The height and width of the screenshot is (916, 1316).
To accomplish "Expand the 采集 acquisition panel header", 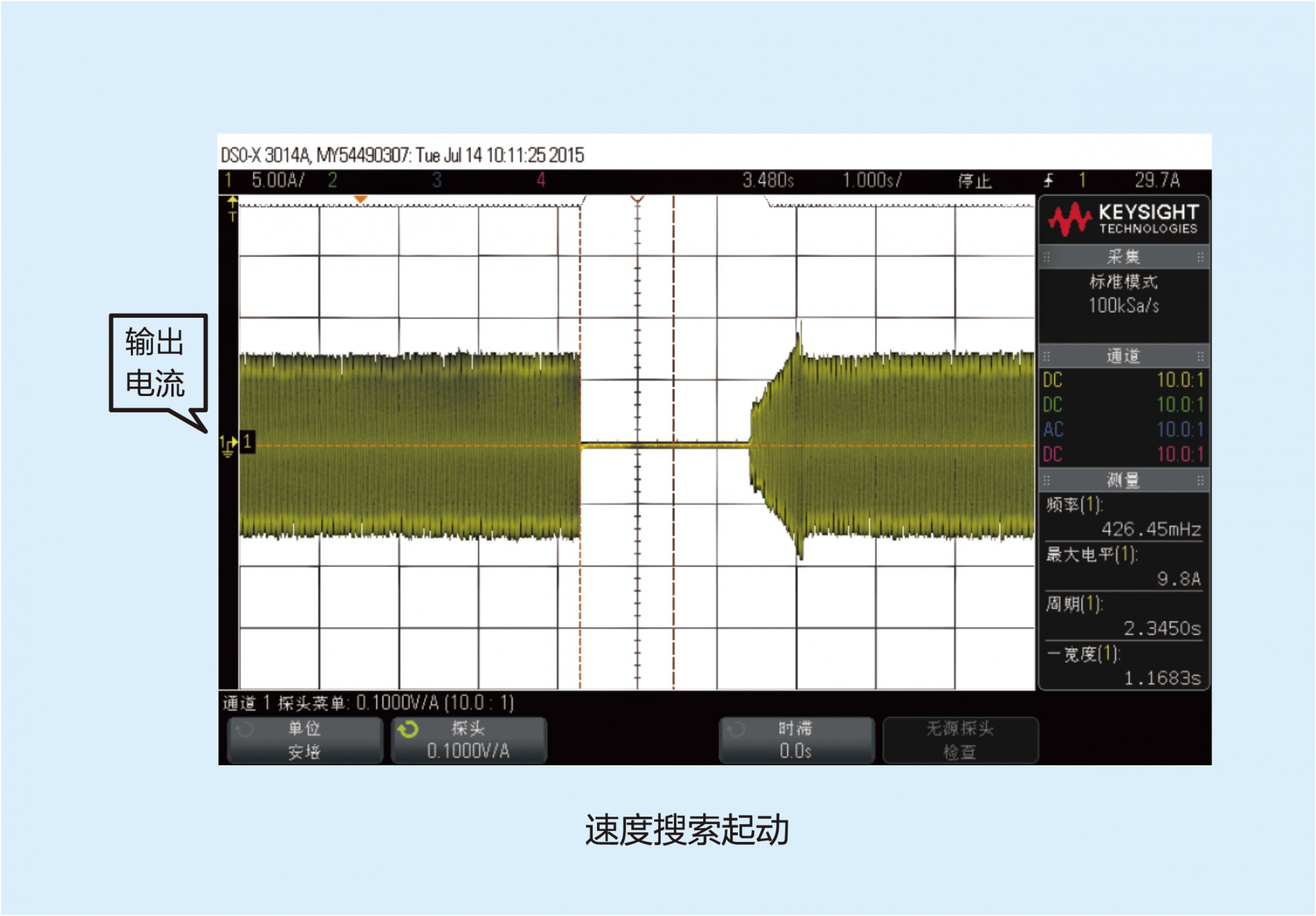I will [x=1123, y=257].
